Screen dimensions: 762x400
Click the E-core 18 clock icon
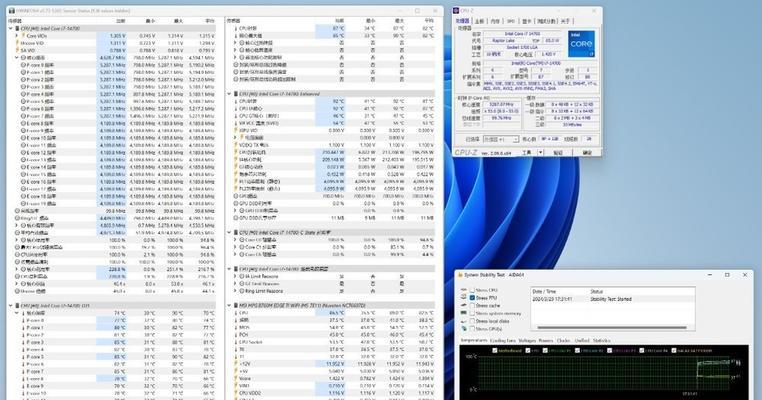(x=23, y=196)
